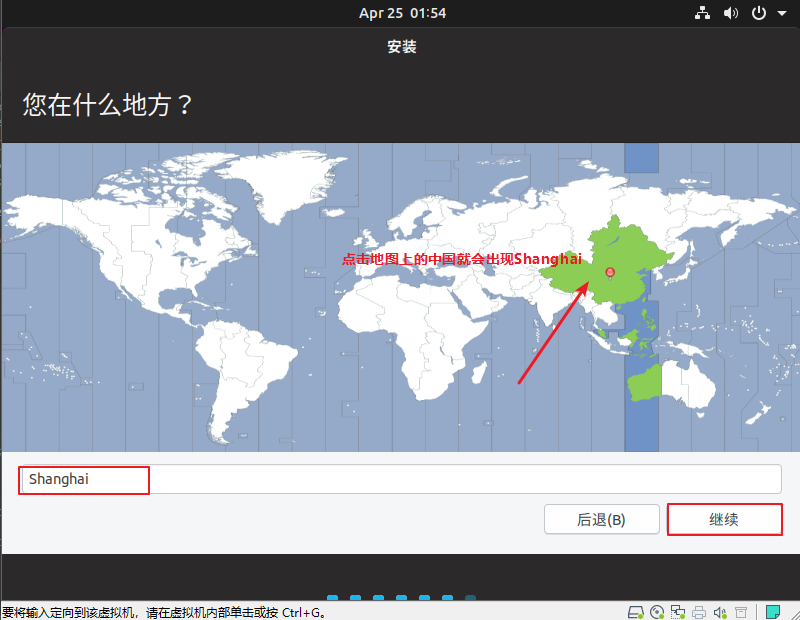800x620 pixels.
Task: Click the green Western Australia region on map
Action: tap(645, 384)
